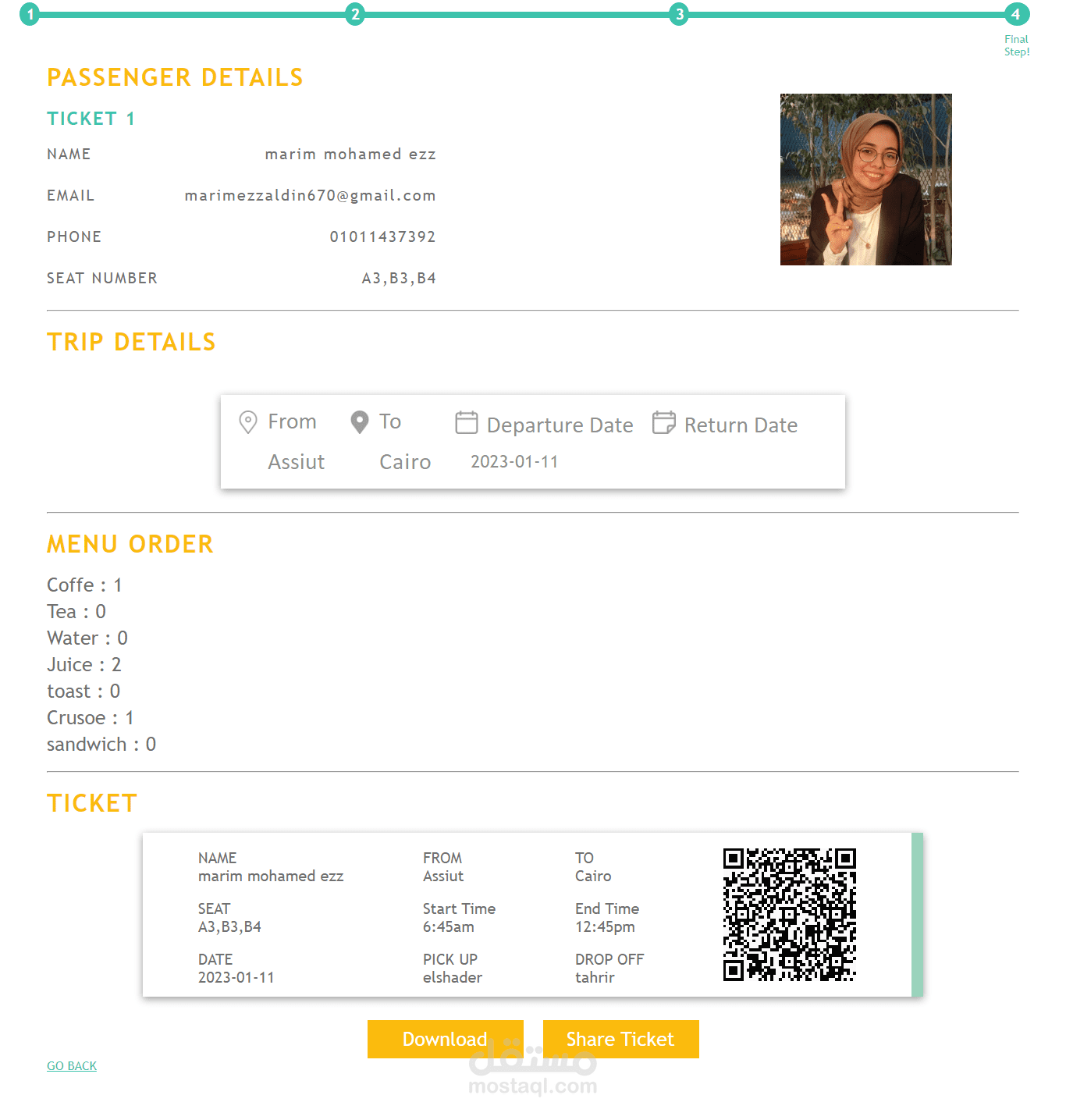
Task: Go to step 1 circle in progress bar
Action: point(30,14)
